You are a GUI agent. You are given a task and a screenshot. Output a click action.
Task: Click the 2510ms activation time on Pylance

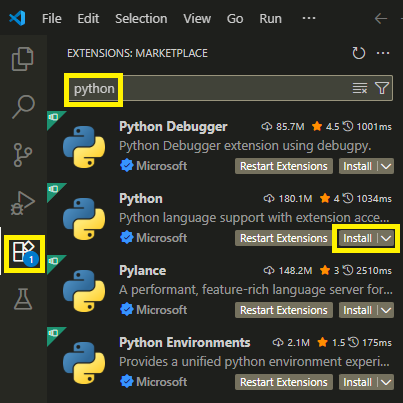click(x=368, y=271)
